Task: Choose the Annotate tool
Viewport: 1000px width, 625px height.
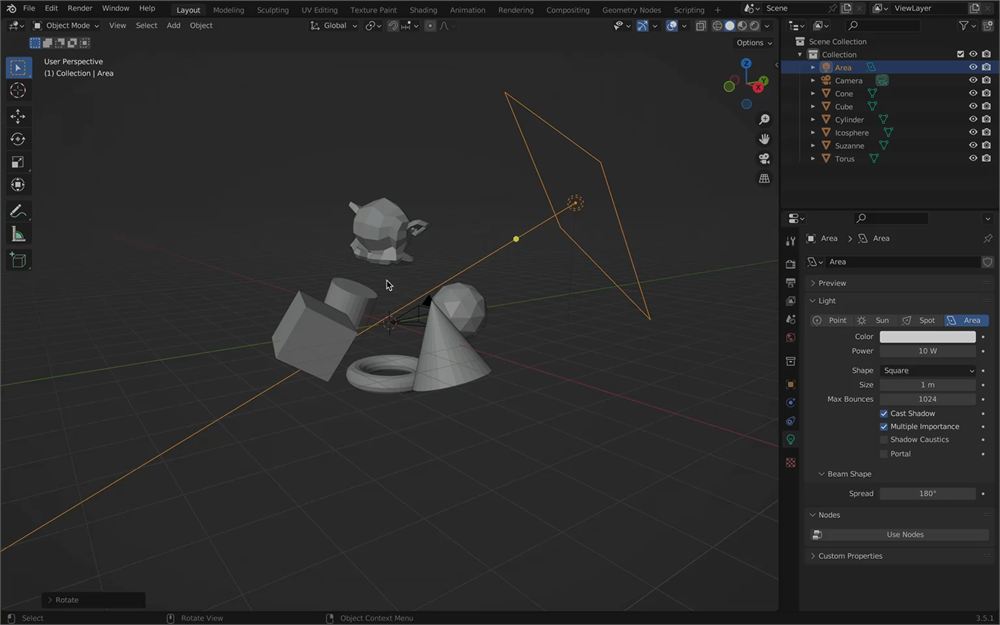Action: point(18,211)
